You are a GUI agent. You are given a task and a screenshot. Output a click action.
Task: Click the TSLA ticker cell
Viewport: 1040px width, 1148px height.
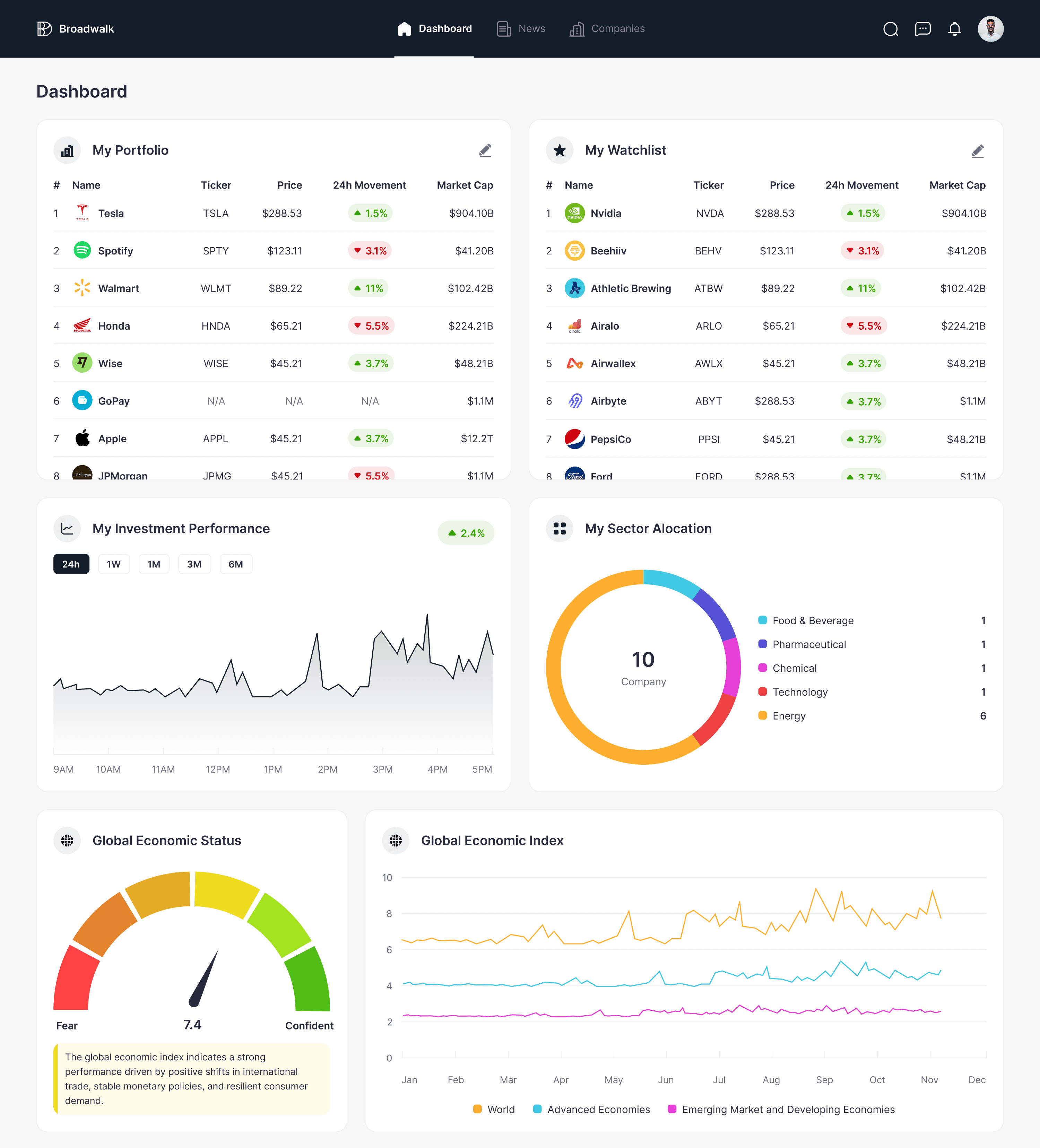tap(216, 213)
